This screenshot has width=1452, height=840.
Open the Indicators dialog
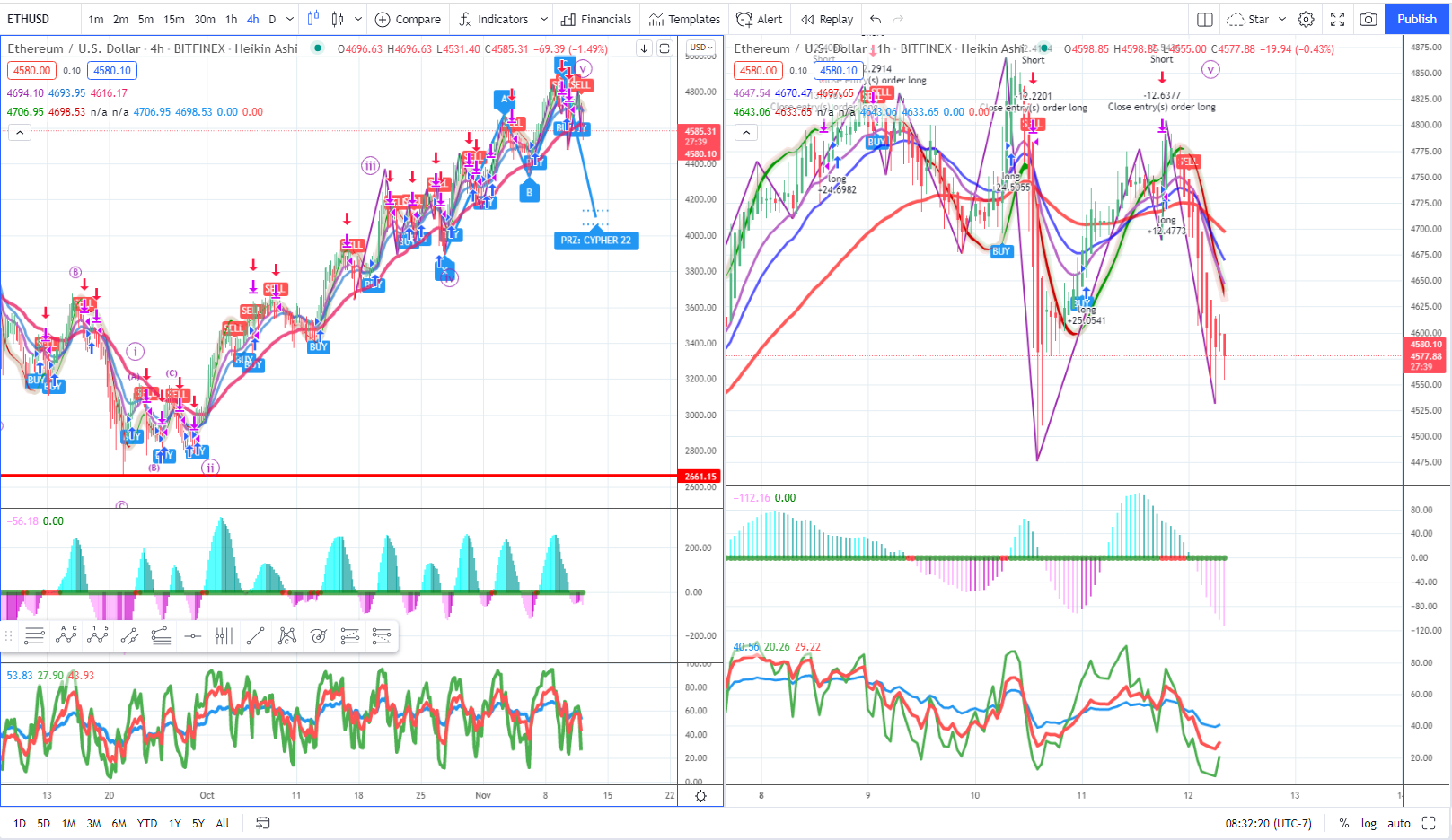pos(494,19)
